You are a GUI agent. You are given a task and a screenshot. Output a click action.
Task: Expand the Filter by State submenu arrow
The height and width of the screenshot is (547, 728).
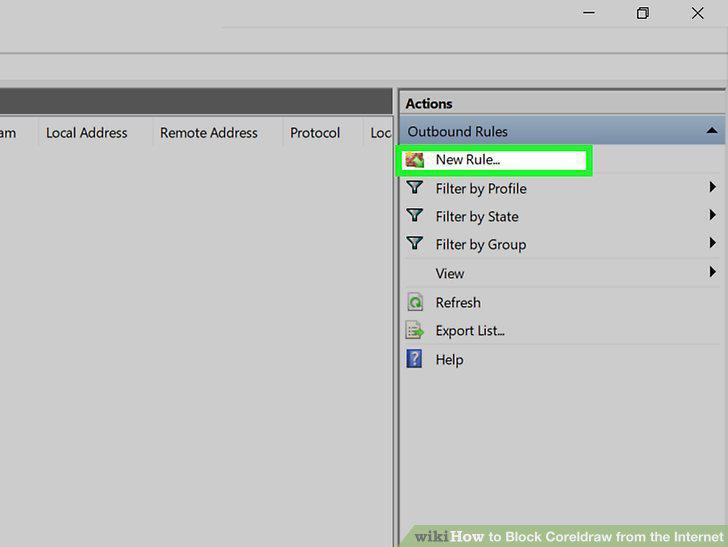coord(712,215)
